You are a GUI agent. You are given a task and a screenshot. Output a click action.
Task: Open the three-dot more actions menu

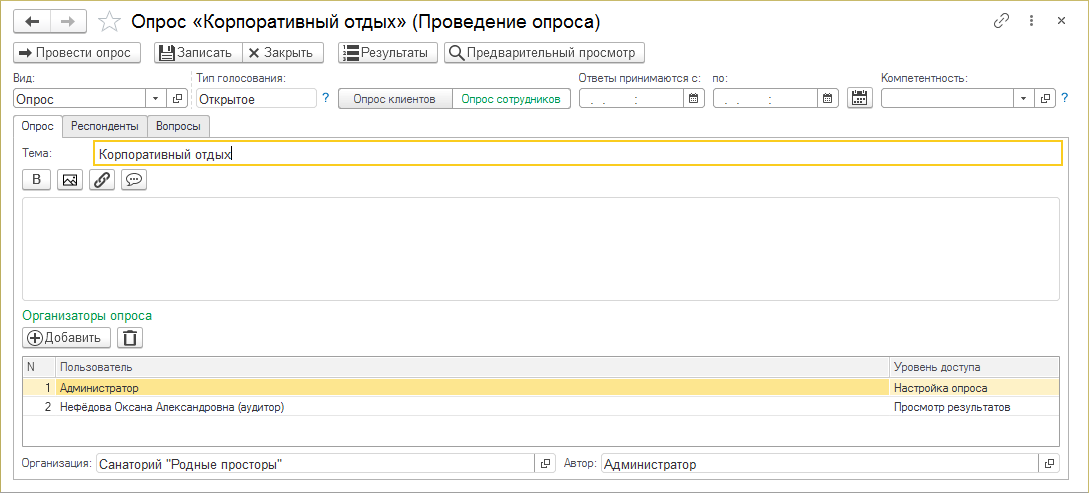pyautogui.click(x=1031, y=20)
